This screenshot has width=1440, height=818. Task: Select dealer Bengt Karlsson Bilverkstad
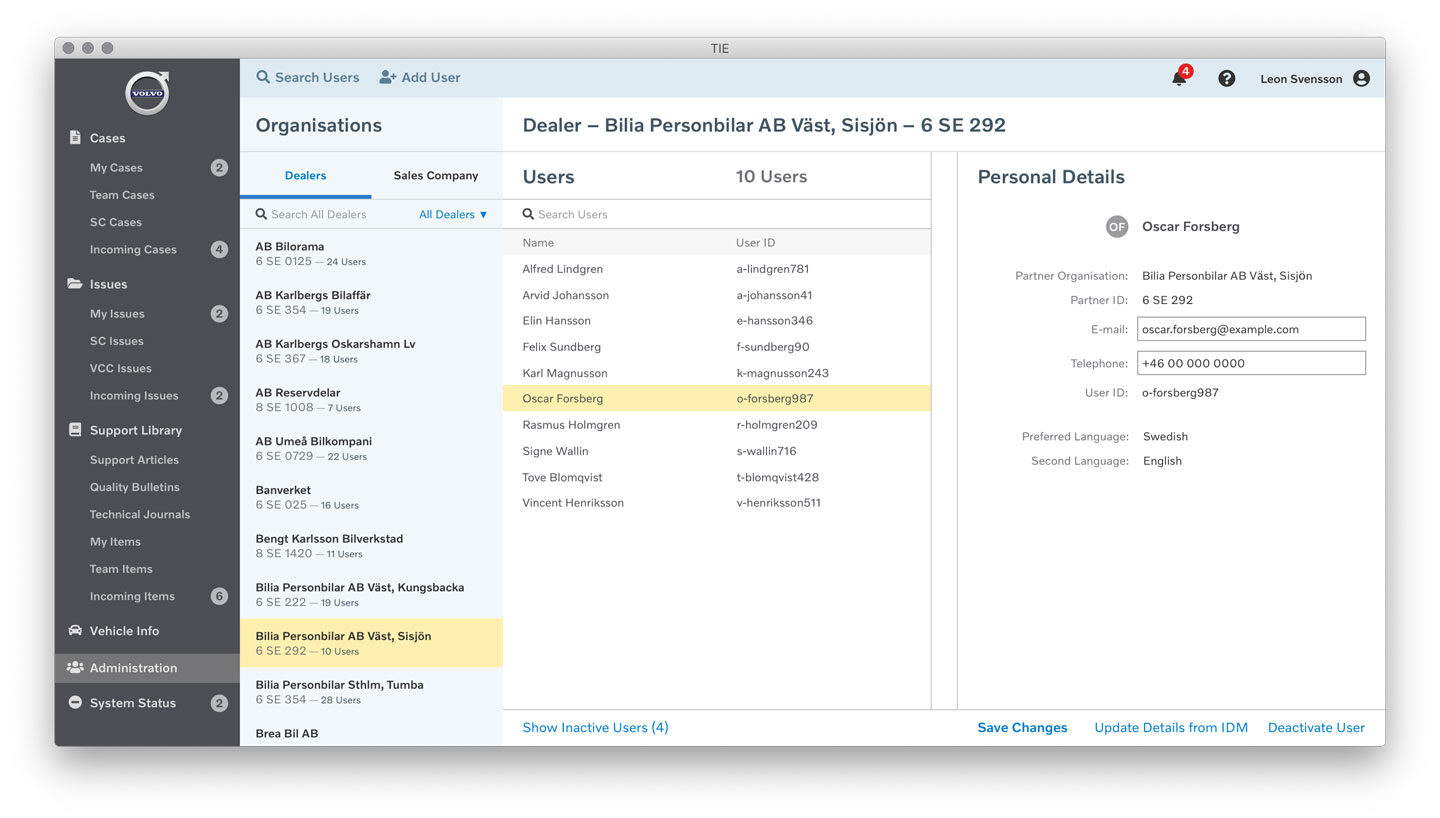[371, 546]
